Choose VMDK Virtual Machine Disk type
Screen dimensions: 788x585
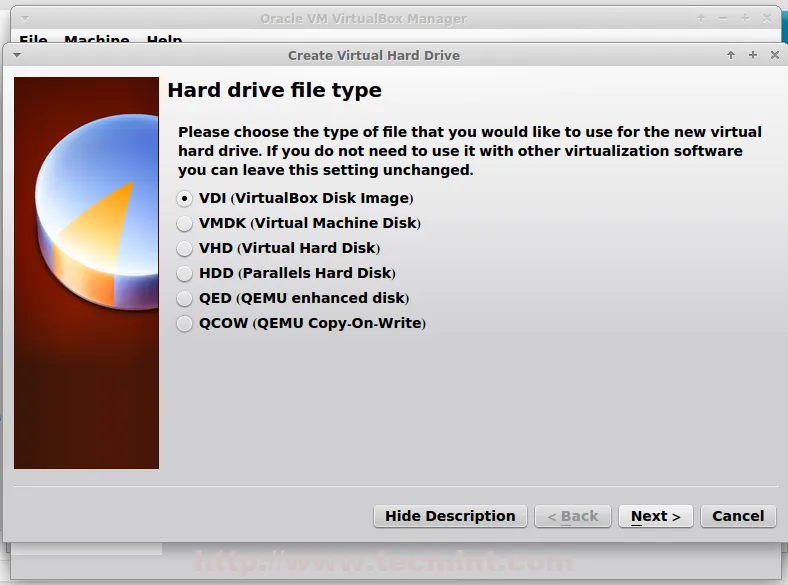coord(185,223)
